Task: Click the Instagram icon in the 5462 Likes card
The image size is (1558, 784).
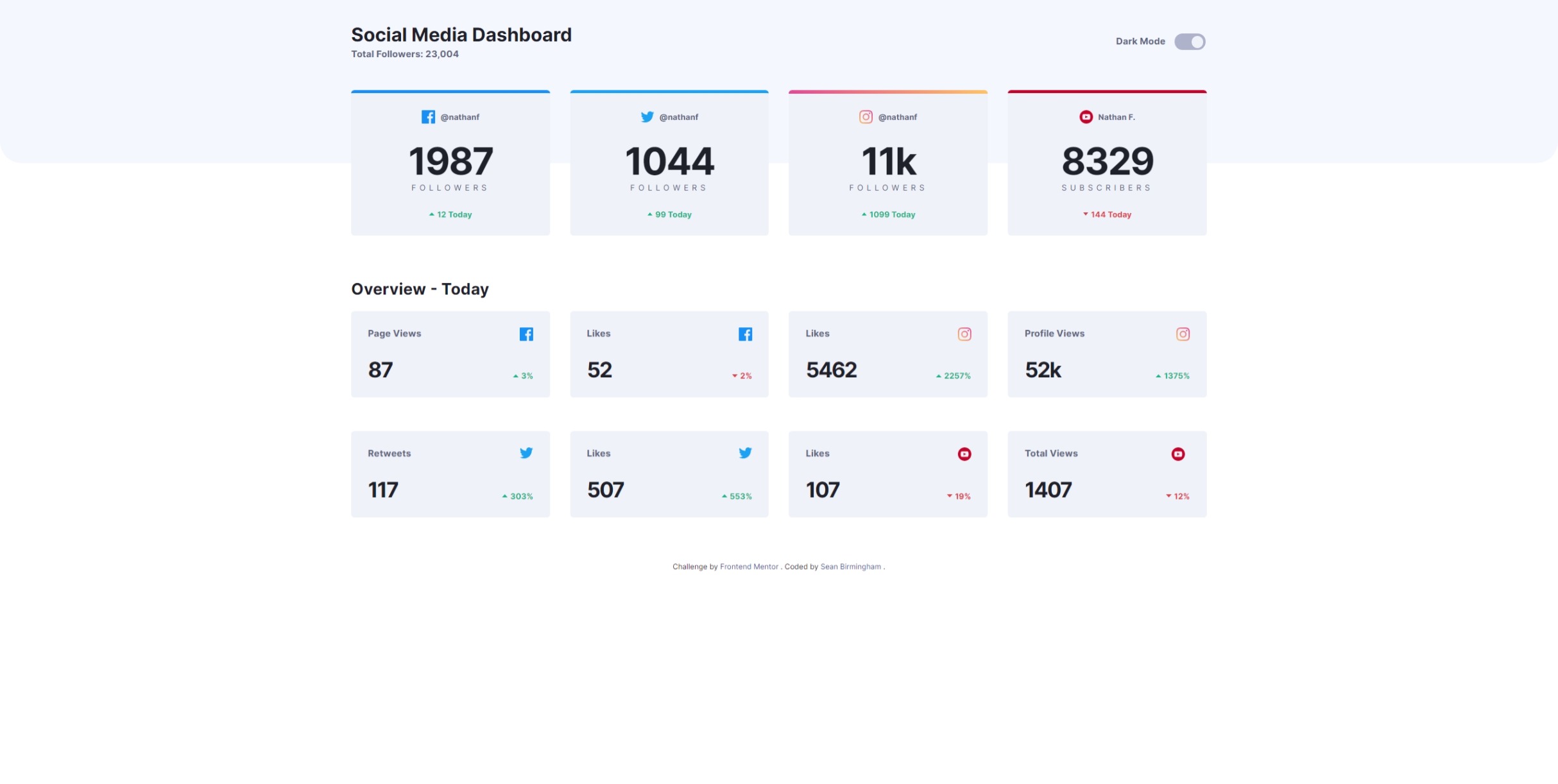Action: [964, 334]
